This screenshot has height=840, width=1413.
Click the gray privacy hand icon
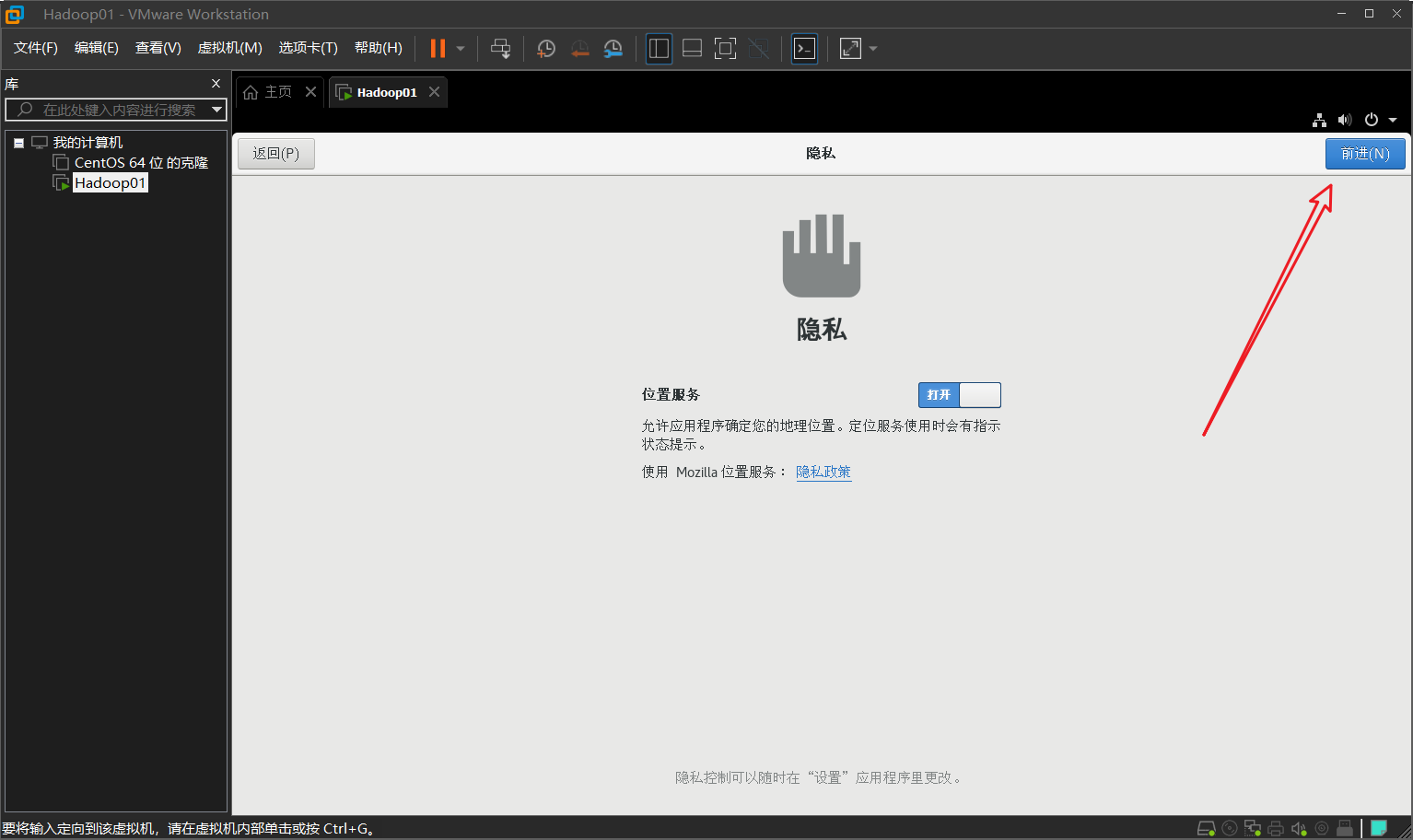click(822, 256)
